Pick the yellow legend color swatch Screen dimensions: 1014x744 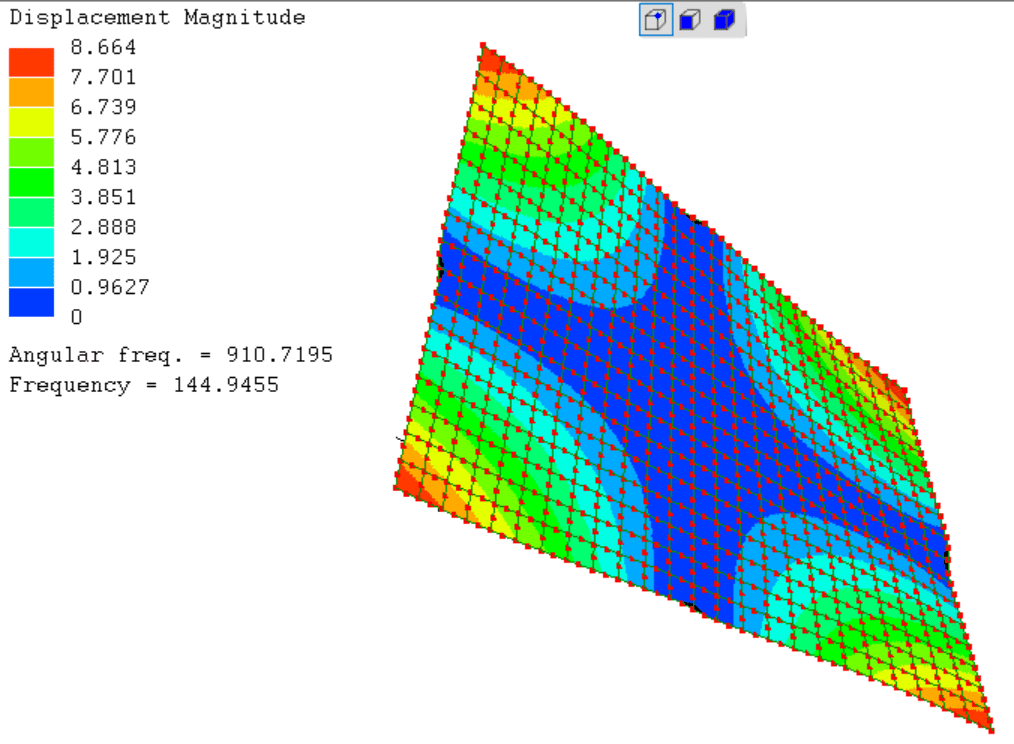pyautogui.click(x=31, y=122)
